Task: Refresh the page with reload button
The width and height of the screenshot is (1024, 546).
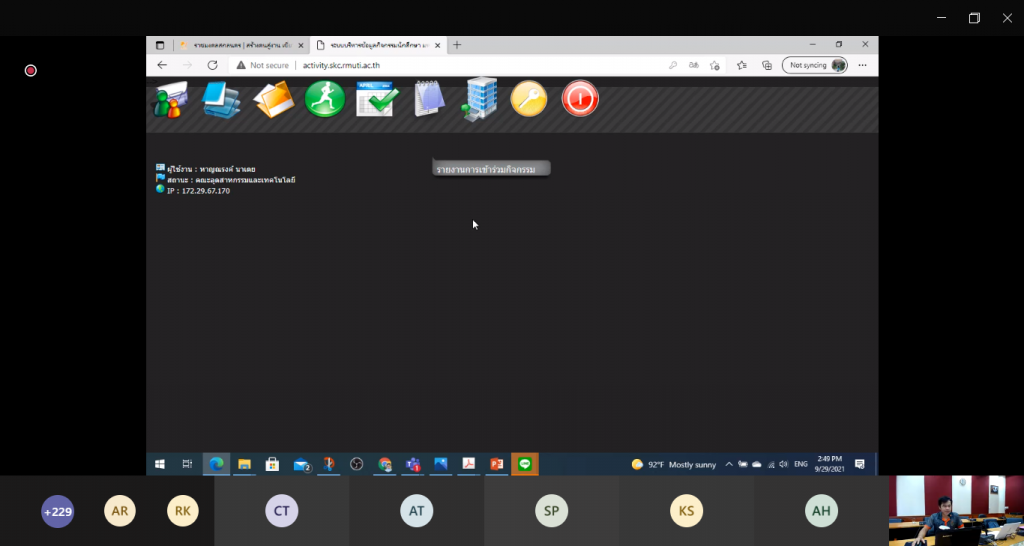Action: click(x=212, y=65)
